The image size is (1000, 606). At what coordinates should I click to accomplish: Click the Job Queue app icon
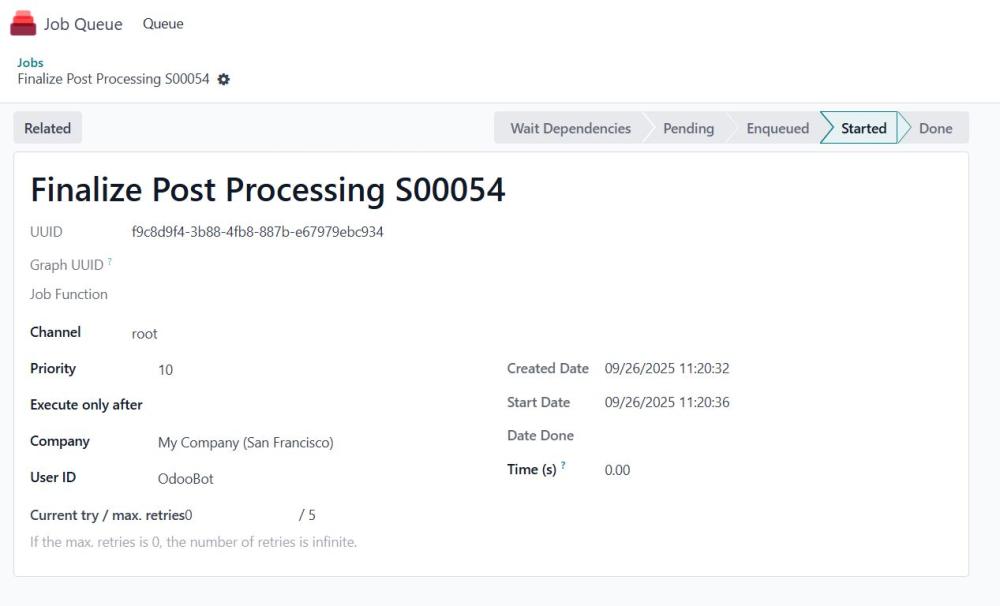23,24
